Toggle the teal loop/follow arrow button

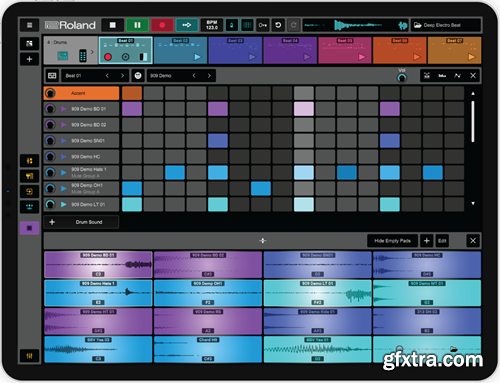pos(187,25)
